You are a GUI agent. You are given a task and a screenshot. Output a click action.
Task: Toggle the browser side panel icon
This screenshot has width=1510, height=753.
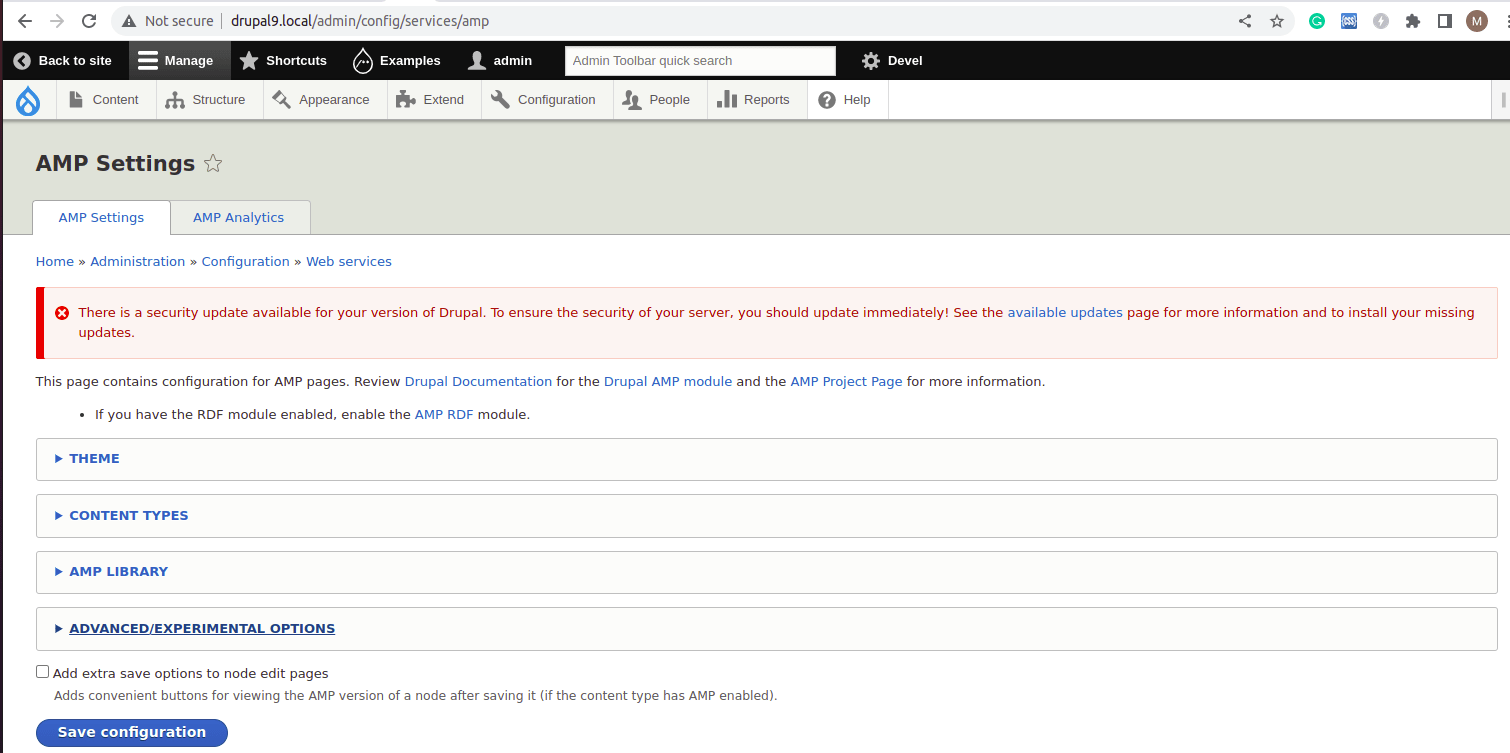click(x=1445, y=21)
